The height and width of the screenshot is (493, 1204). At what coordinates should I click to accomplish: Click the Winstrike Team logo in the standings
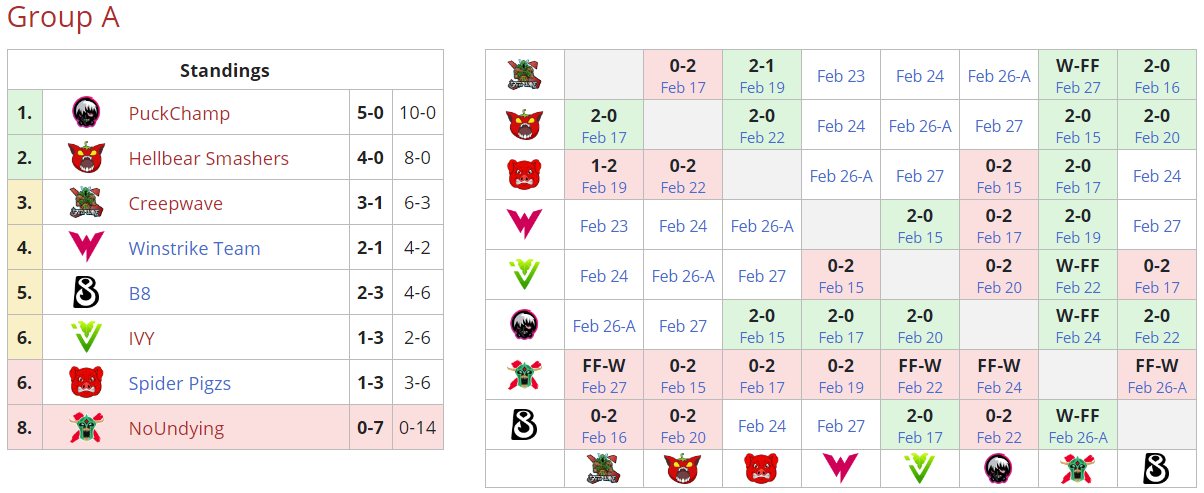click(x=86, y=248)
